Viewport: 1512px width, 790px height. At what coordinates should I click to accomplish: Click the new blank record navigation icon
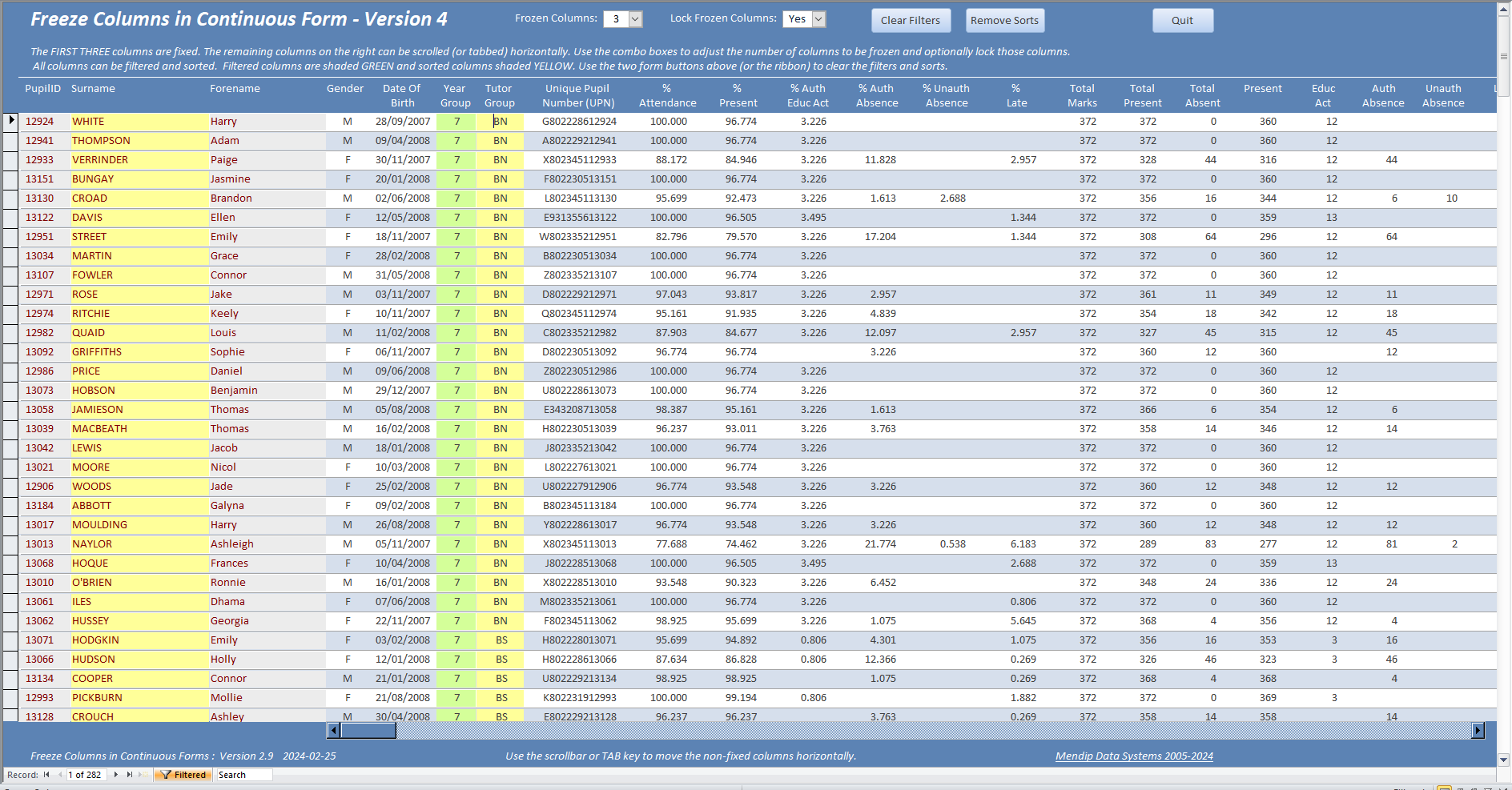(x=141, y=775)
